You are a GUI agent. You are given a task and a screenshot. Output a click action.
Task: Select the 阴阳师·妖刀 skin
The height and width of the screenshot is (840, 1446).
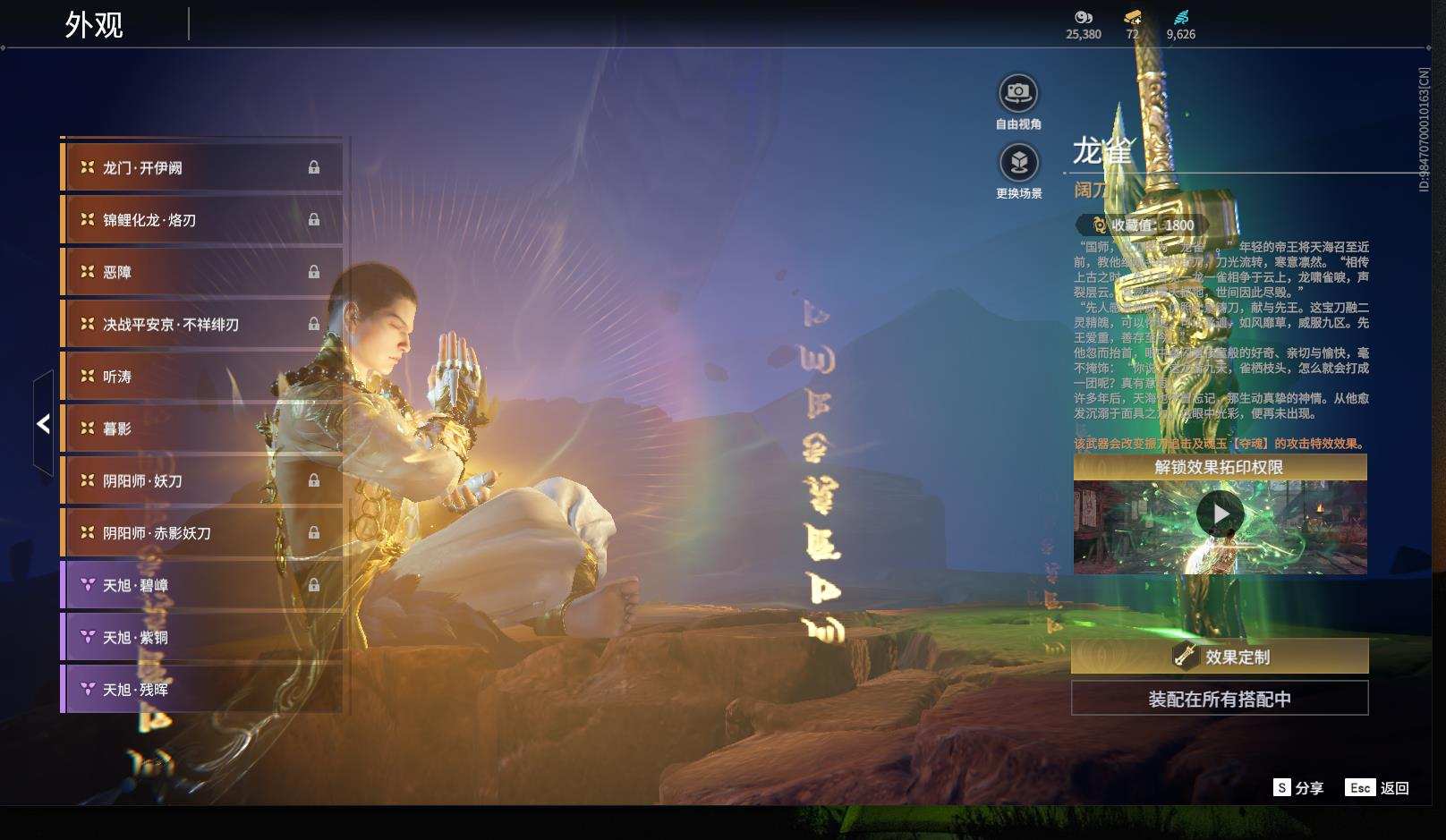point(201,480)
